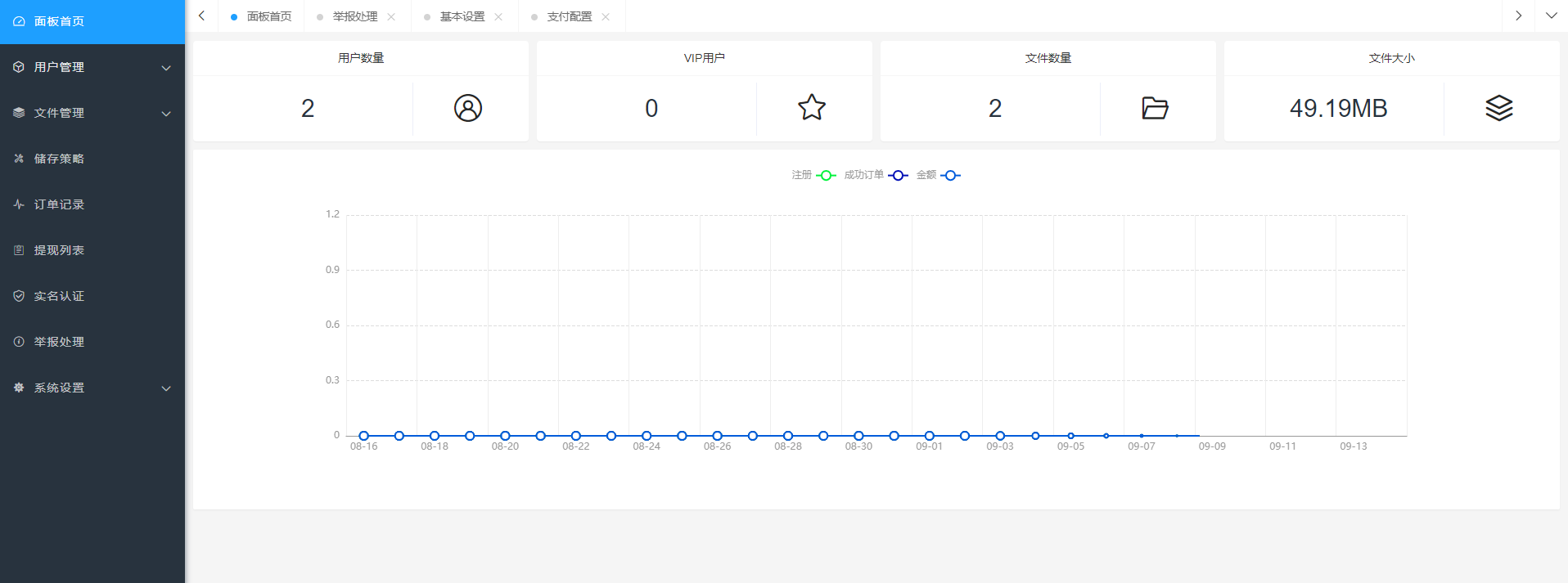This screenshot has width=1568, height=583.
Task: Expand the 系统设置 sidebar menu
Action: [x=92, y=388]
